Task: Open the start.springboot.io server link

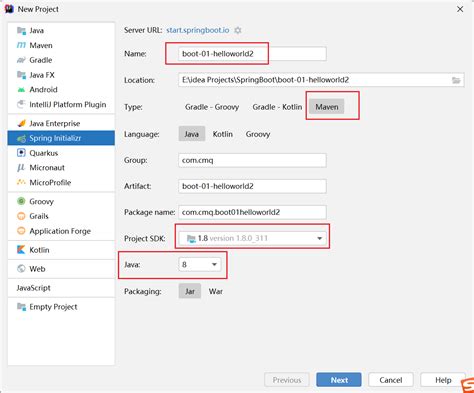Action: point(198,30)
